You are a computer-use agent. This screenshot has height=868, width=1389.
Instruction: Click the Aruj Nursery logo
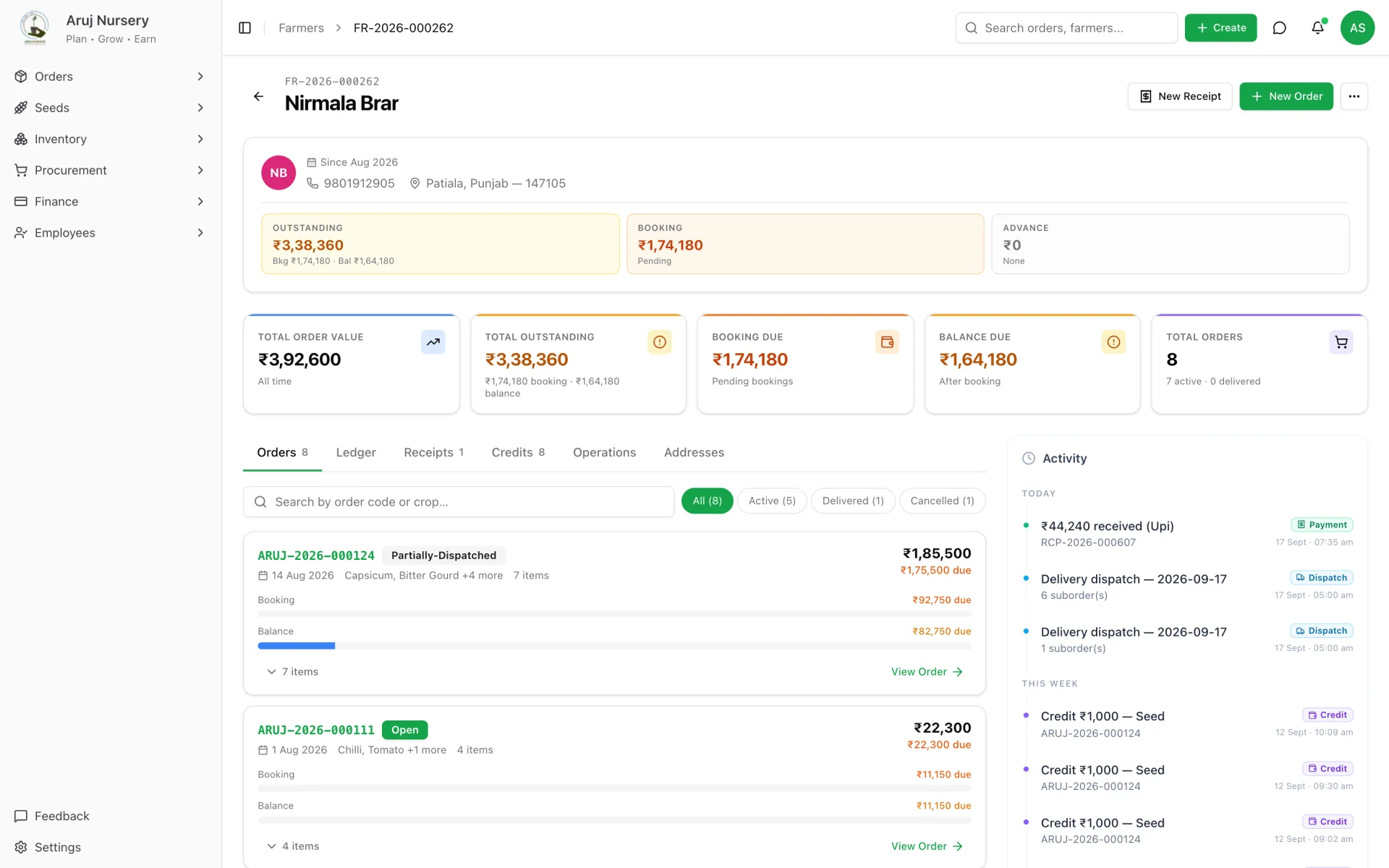pos(34,27)
